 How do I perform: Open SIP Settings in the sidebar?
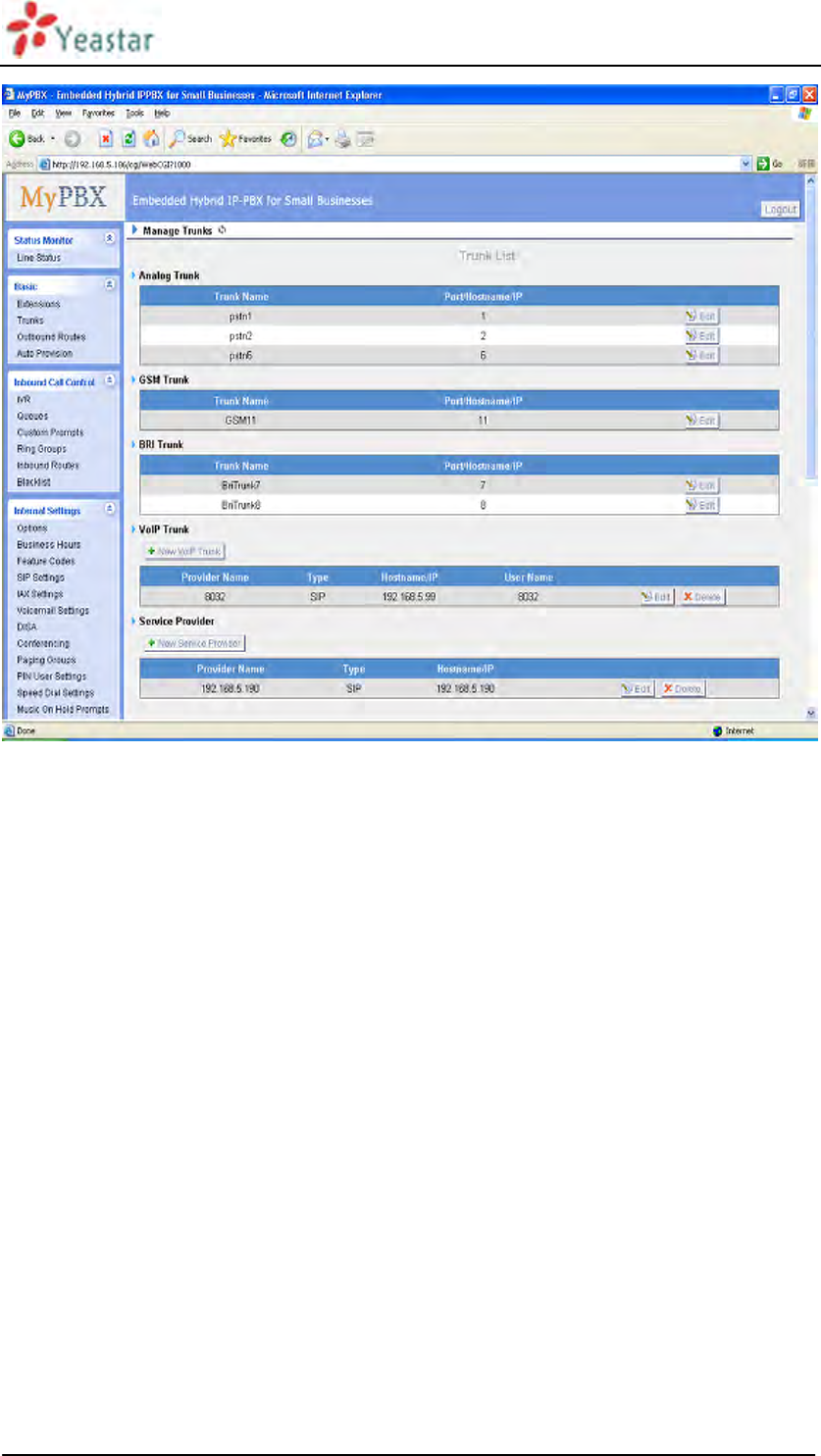40,578
